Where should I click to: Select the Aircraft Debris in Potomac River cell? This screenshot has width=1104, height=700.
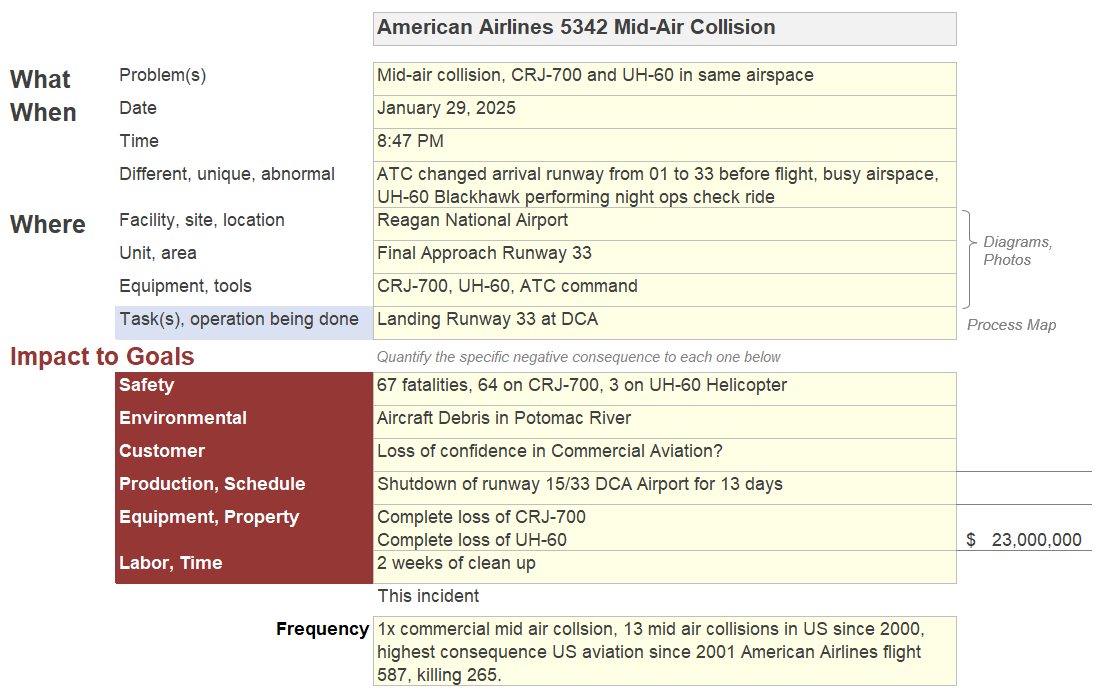point(664,422)
